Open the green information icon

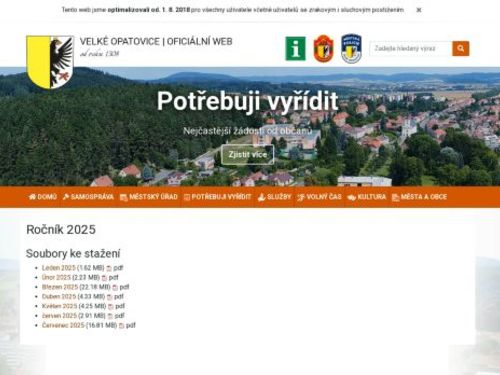coord(295,49)
